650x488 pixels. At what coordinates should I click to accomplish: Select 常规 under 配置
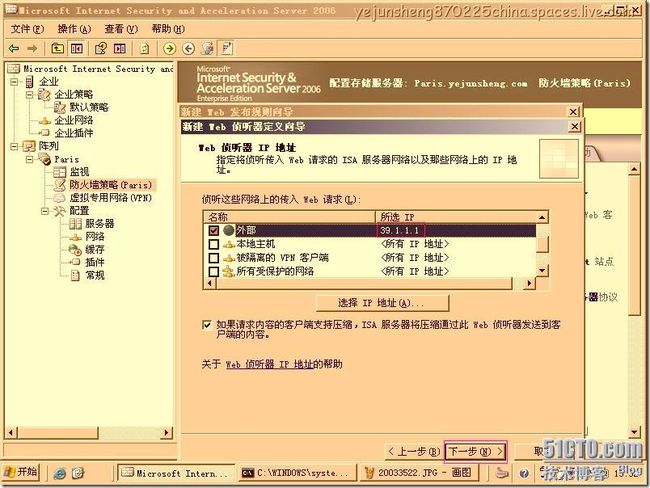pos(95,275)
